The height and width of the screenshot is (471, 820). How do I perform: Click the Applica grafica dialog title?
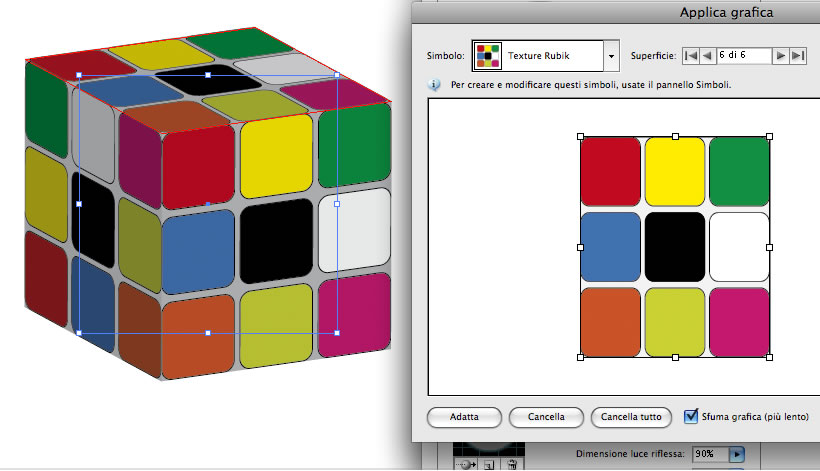726,13
